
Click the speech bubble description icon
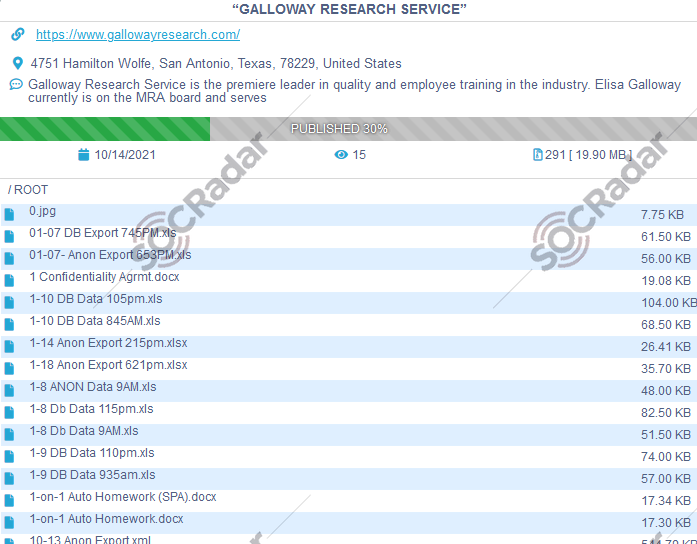tap(16, 84)
